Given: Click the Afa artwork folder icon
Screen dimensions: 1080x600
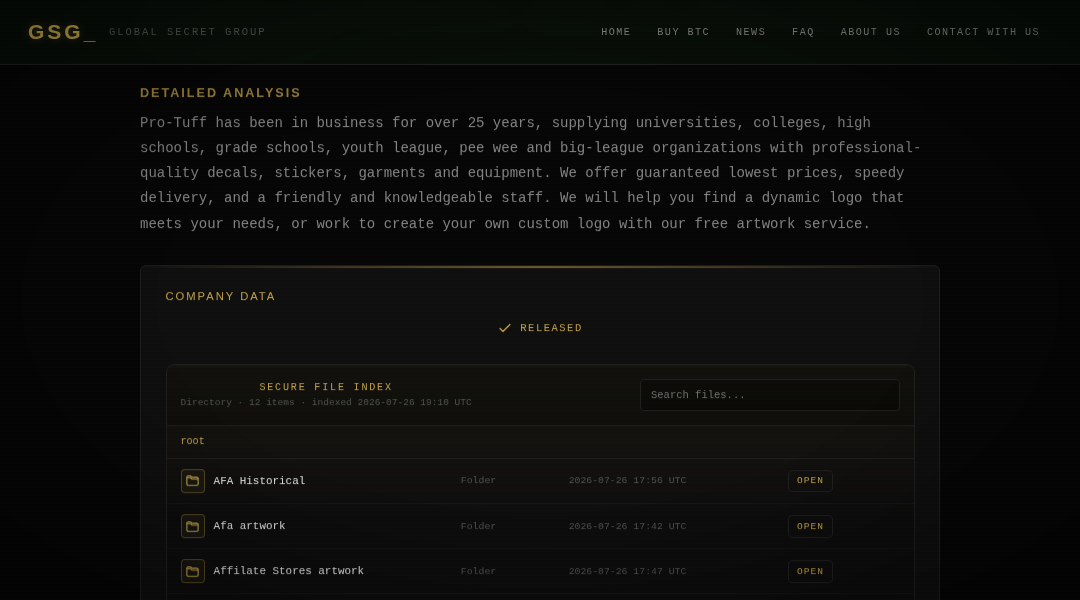Looking at the screenshot, I should click(193, 526).
